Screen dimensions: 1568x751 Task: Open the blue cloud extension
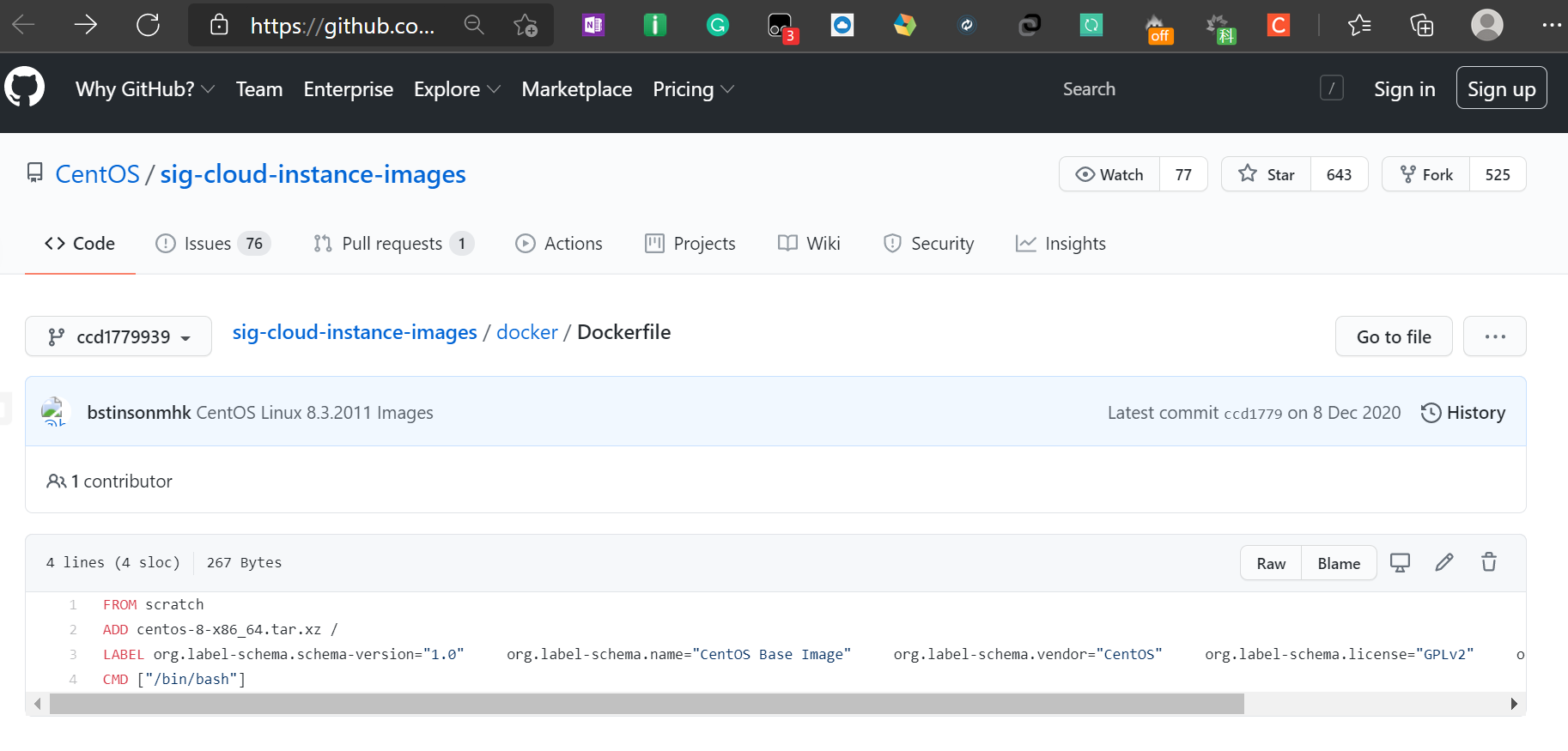click(842, 25)
